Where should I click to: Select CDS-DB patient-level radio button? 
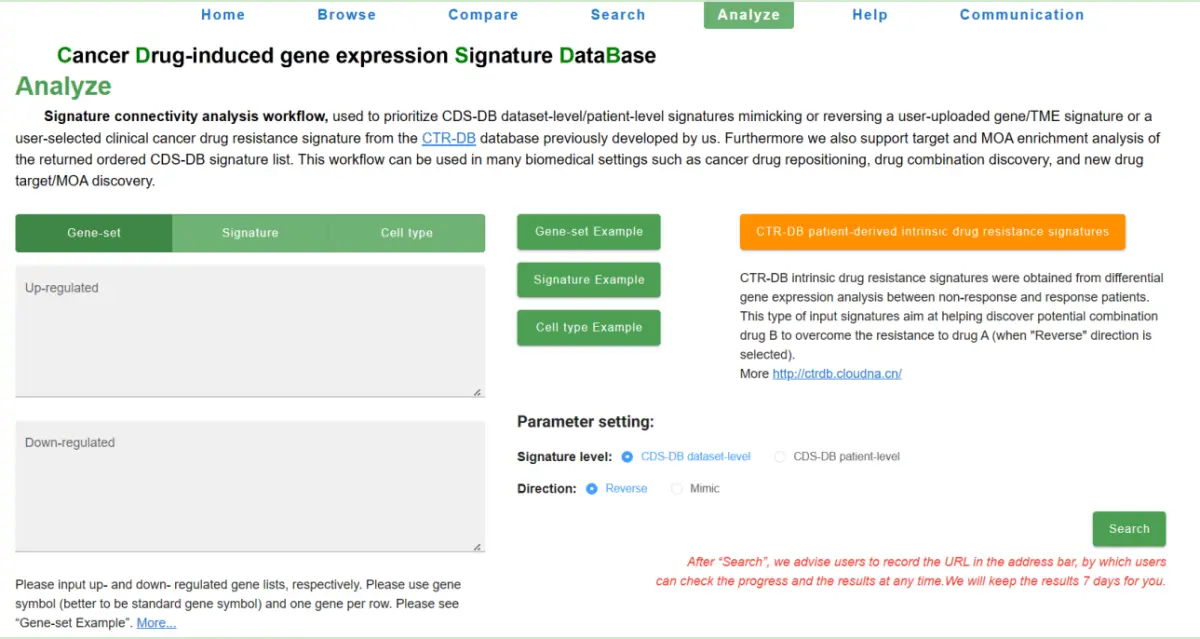[780, 457]
